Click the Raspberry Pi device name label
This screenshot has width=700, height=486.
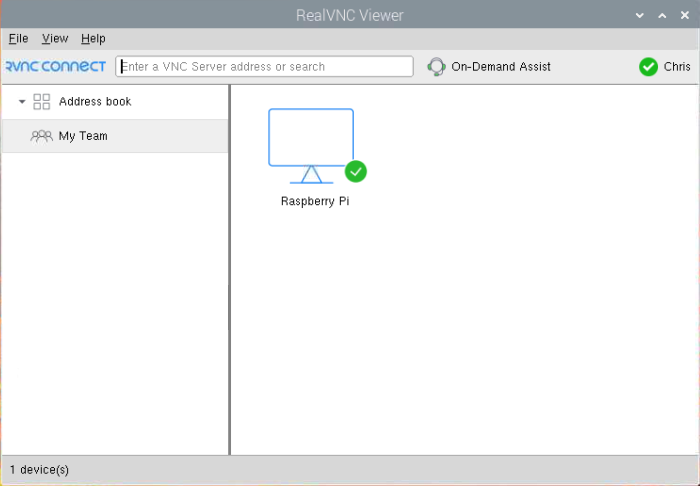click(315, 201)
